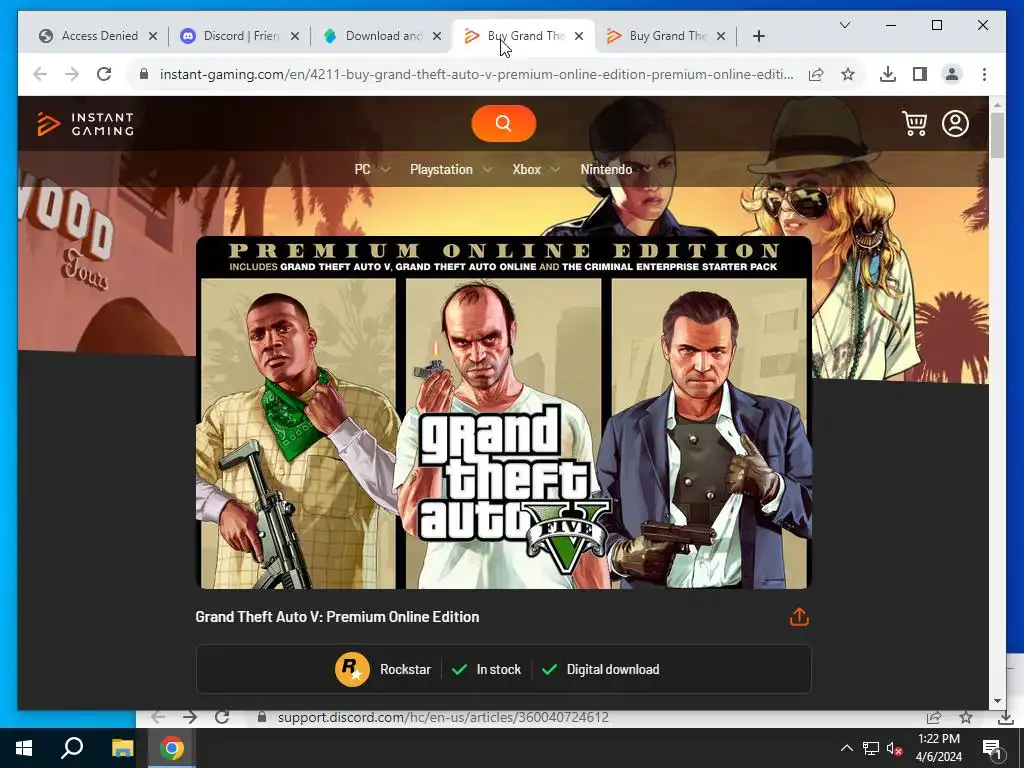Go back in front Chrome window
The width and height of the screenshot is (1024, 768).
click(40, 74)
